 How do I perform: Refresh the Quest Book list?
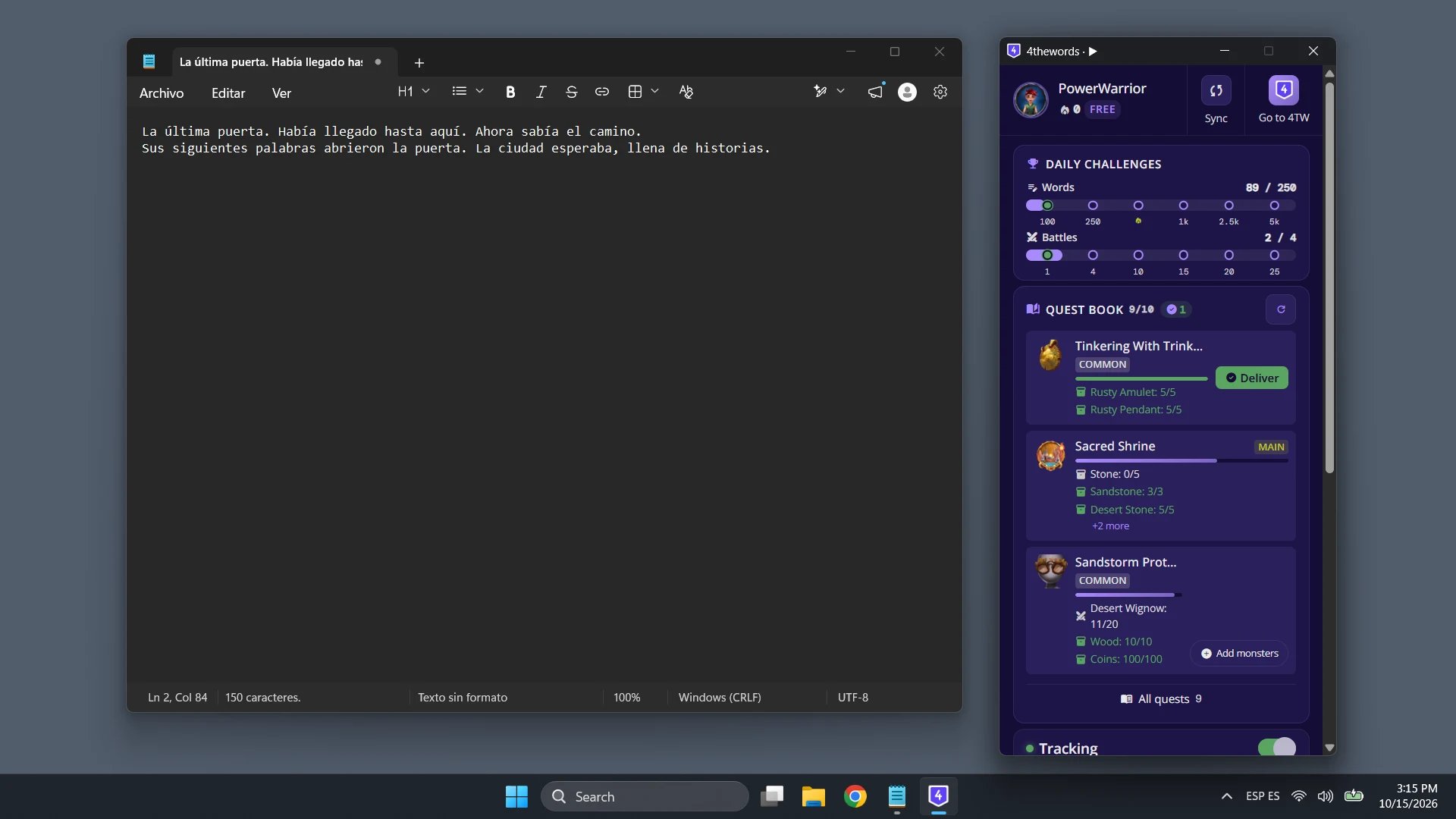pyautogui.click(x=1281, y=309)
